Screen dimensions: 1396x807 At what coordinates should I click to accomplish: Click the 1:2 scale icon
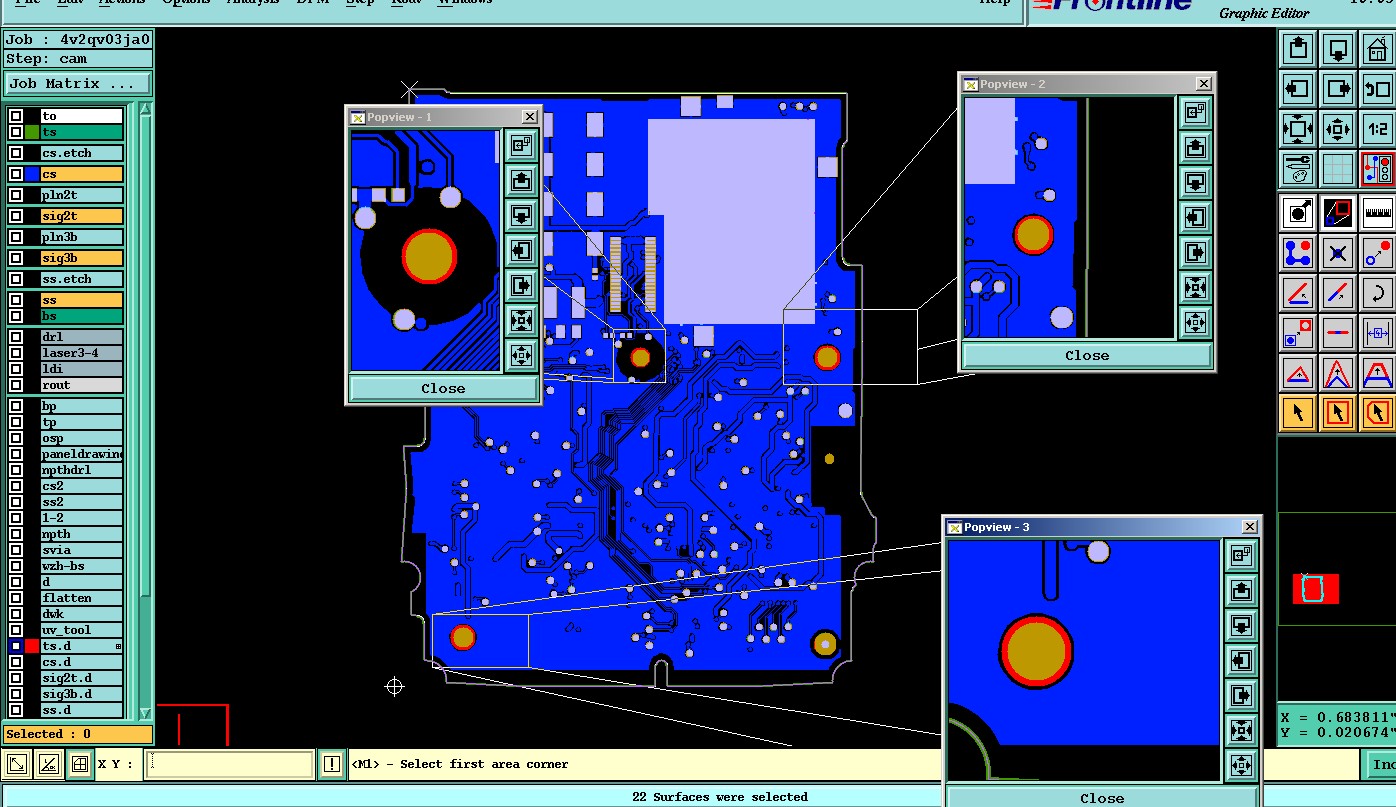1378,129
